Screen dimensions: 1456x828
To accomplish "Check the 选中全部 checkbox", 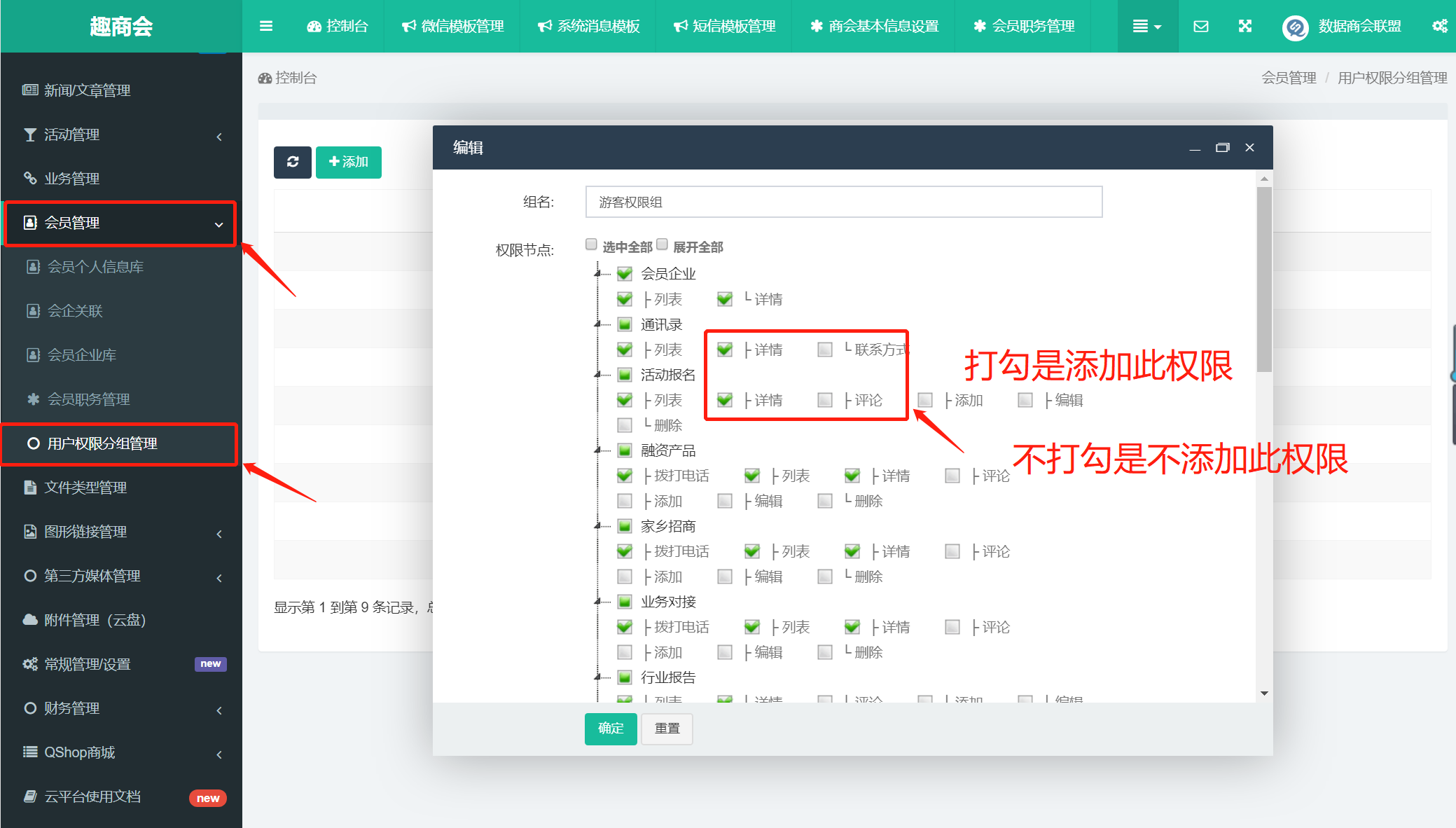I will coord(592,244).
